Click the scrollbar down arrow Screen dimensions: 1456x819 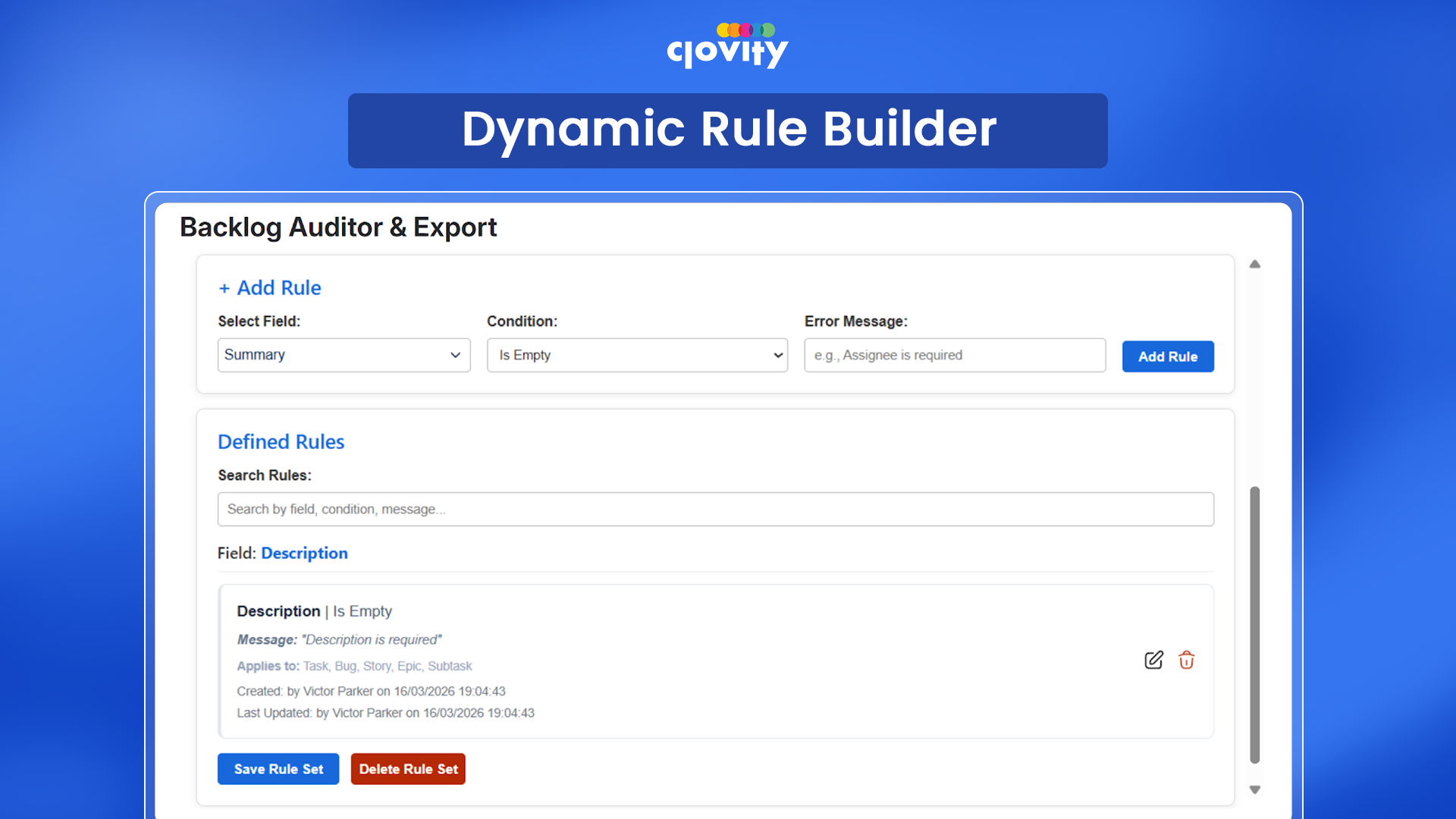click(1255, 789)
